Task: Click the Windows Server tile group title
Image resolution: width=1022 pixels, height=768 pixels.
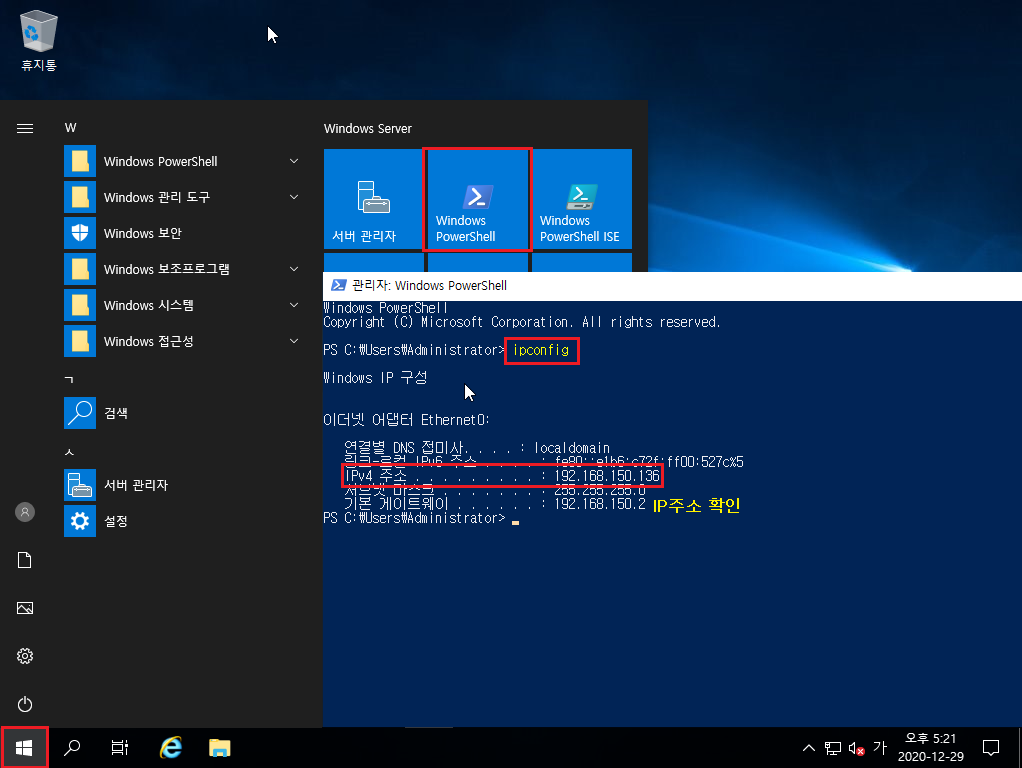Action: pyautogui.click(x=368, y=128)
